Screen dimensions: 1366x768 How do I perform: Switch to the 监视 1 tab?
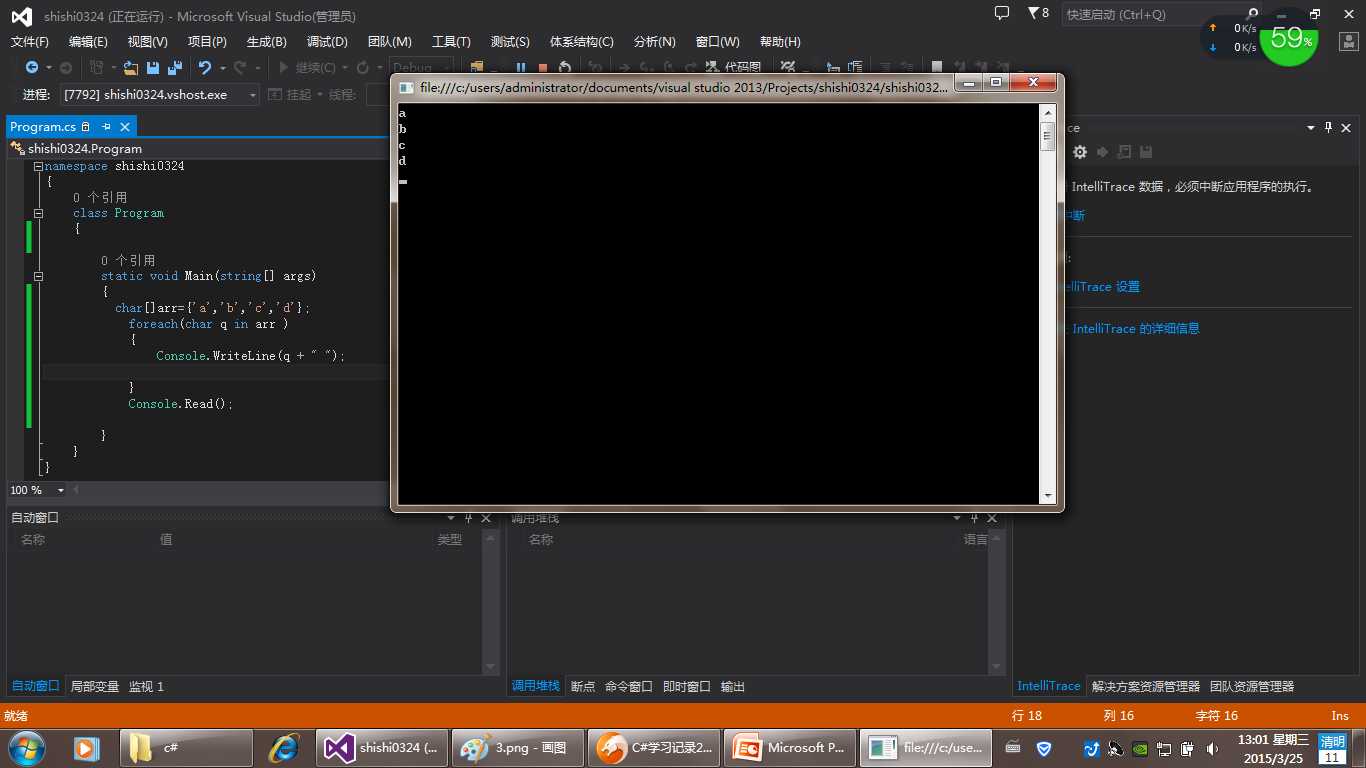[x=146, y=686]
